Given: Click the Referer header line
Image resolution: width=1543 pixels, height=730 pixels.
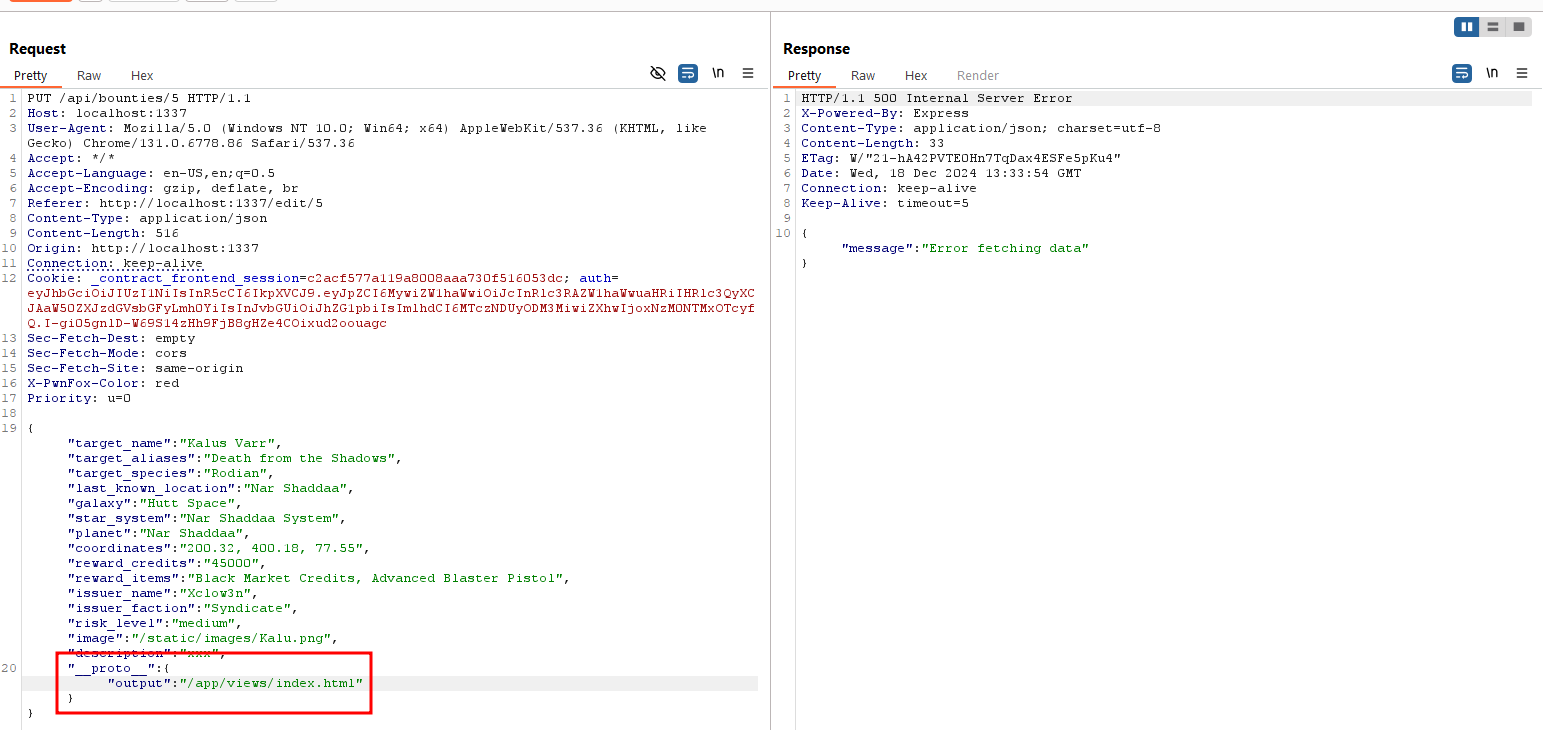Looking at the screenshot, I should coord(175,203).
